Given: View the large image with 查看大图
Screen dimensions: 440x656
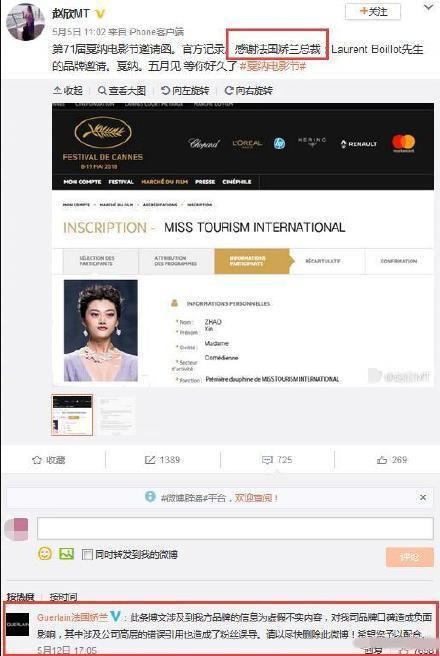Looking at the screenshot, I should pyautogui.click(x=122, y=90).
